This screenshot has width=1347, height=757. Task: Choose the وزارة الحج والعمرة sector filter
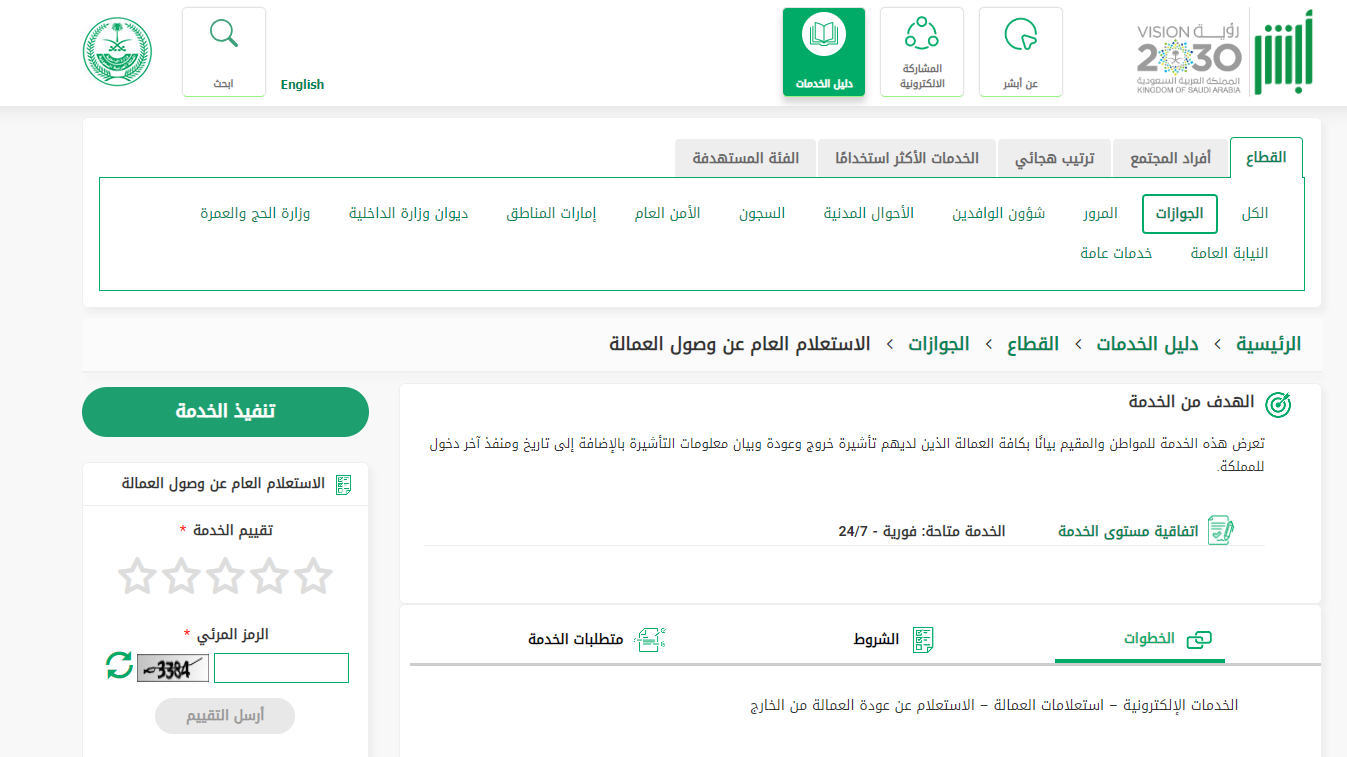255,214
